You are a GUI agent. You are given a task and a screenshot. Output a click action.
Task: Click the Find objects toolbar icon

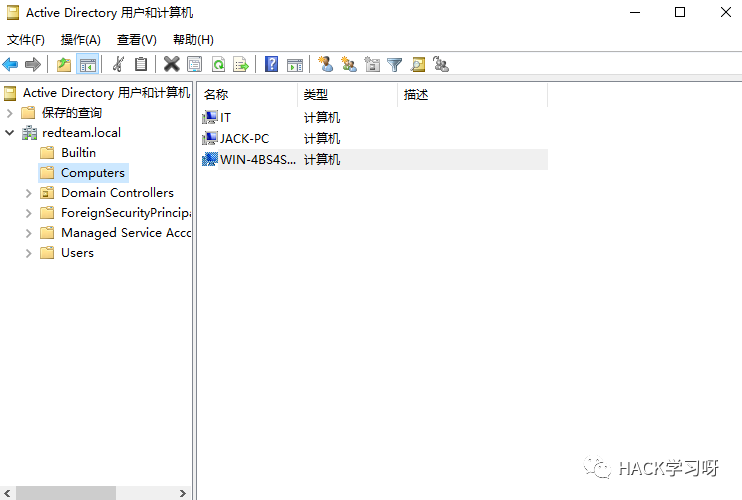[418, 64]
